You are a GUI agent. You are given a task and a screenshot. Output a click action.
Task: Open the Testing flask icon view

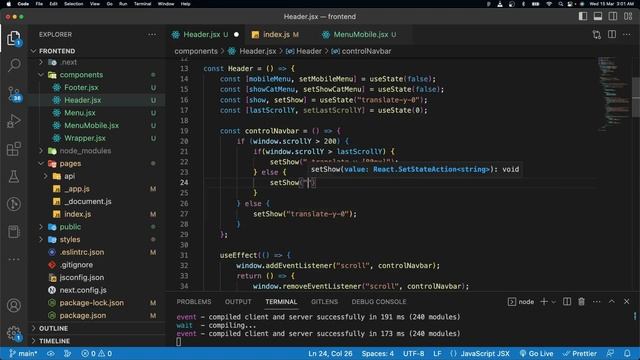coord(14,176)
